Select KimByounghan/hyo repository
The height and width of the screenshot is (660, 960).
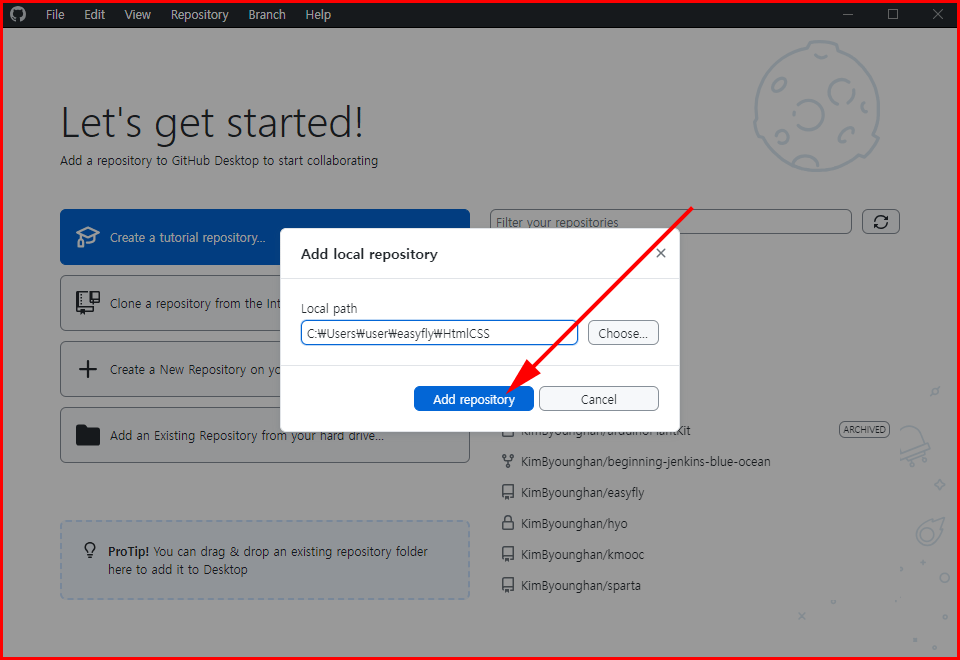tap(574, 523)
